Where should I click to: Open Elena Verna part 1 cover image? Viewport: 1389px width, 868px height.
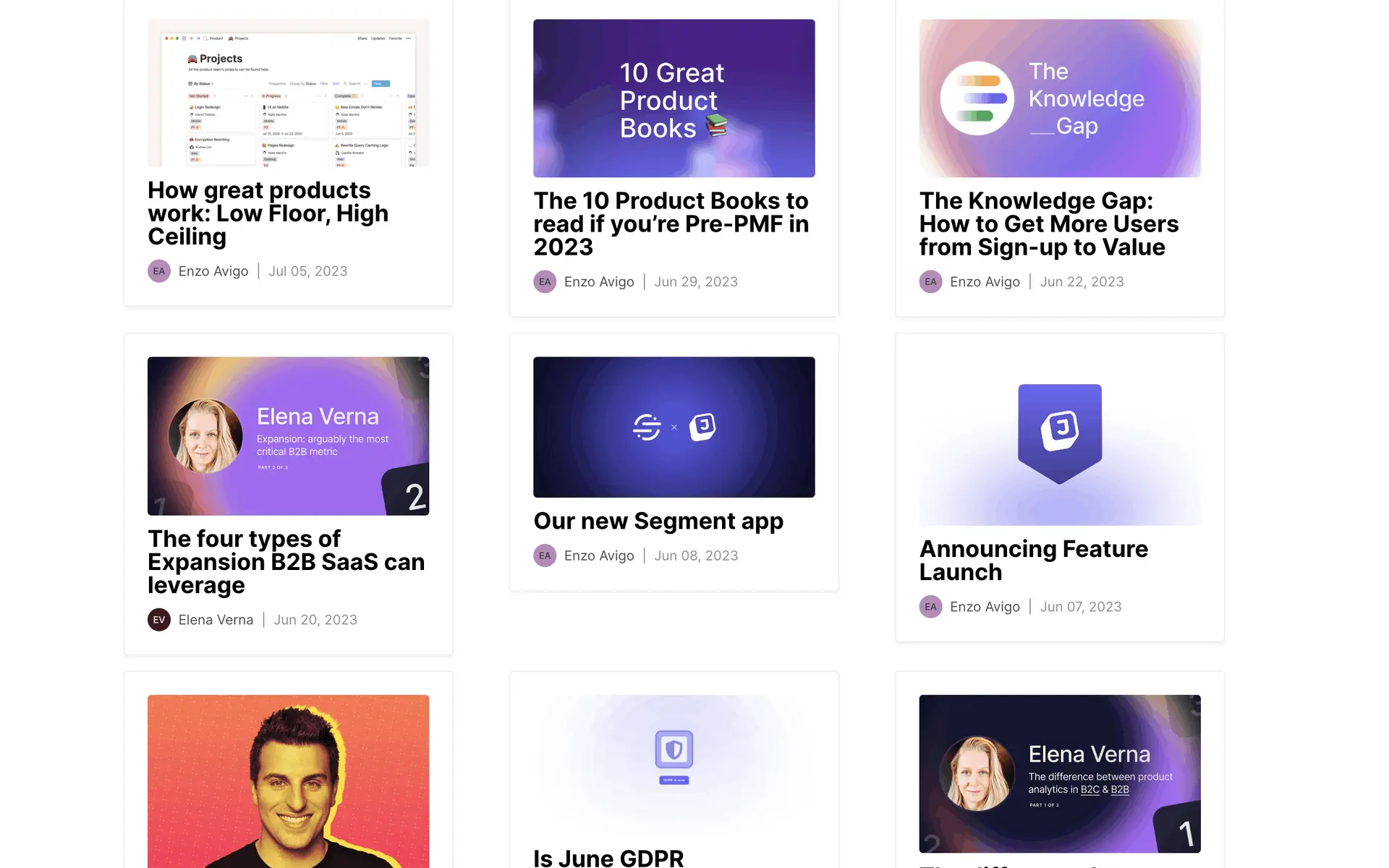point(1060,774)
